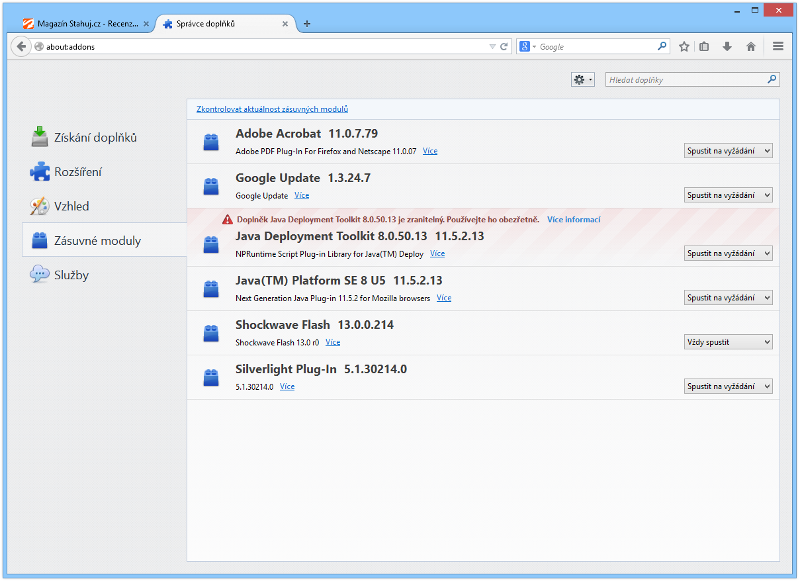Click the Silverlight Plug-In icon
Screen dimensions: 800x581
[211, 377]
